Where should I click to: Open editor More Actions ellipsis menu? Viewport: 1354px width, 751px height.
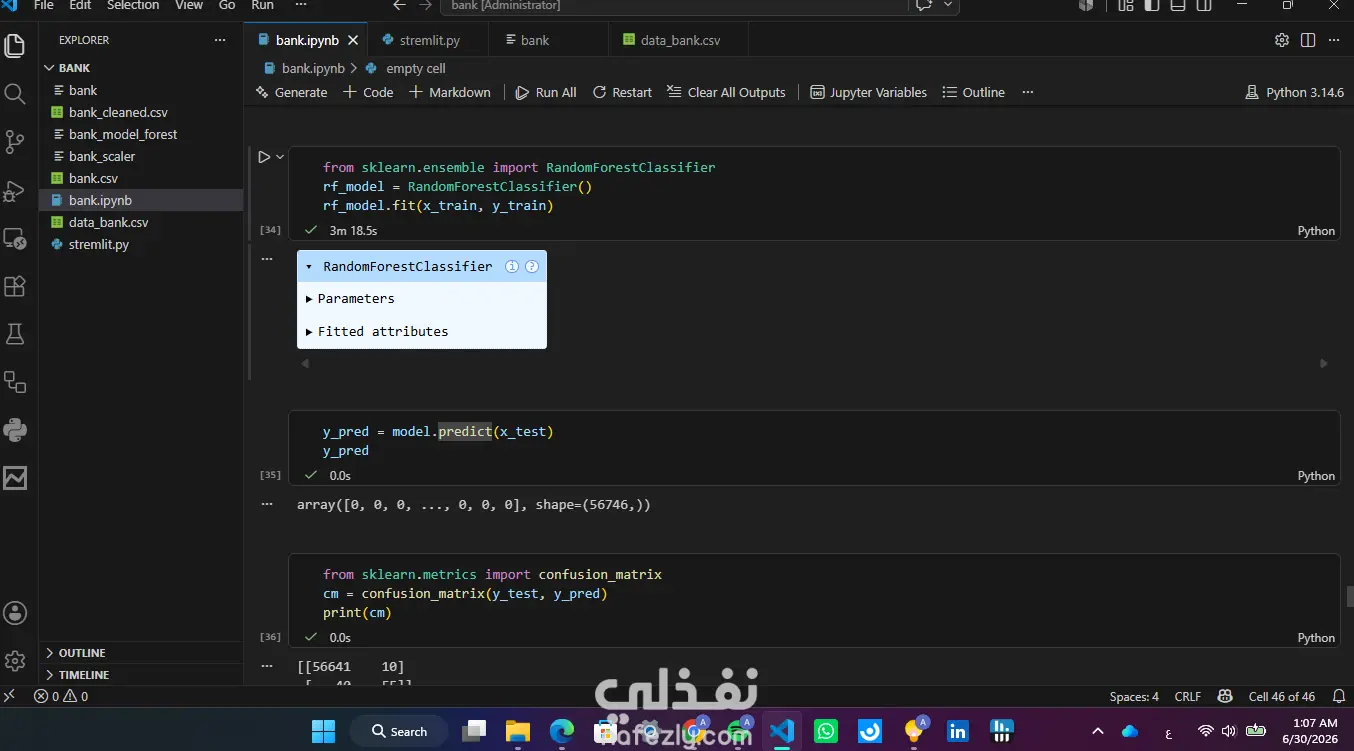(1334, 40)
